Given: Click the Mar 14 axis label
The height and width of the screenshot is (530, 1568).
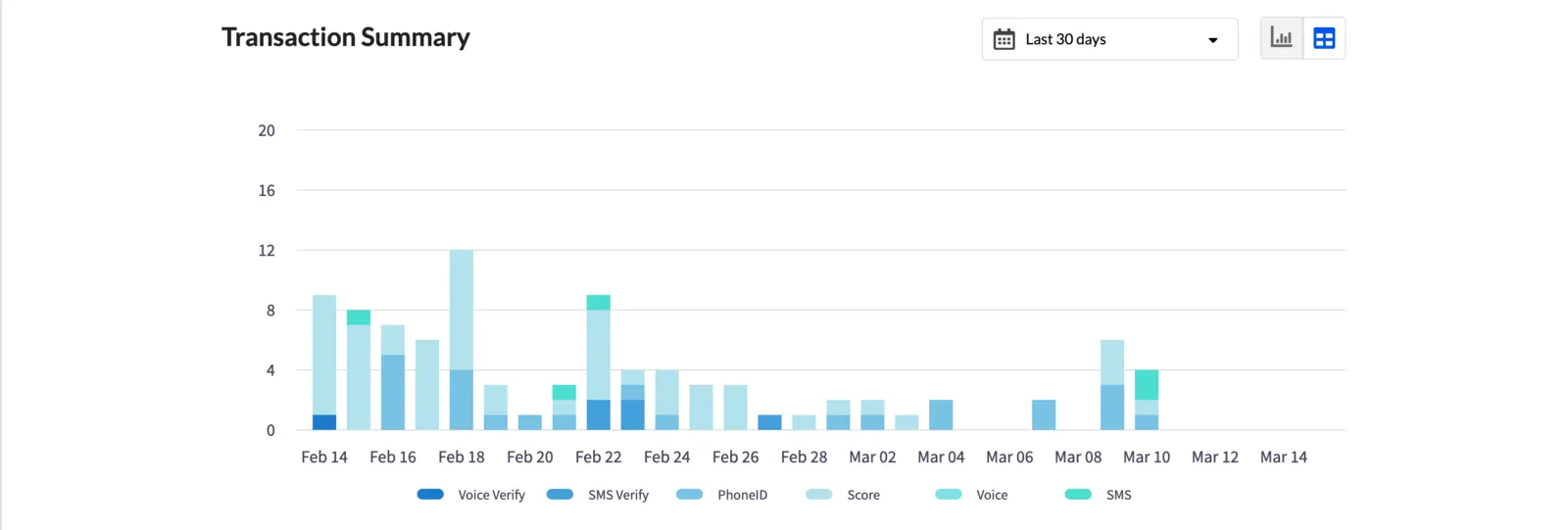Looking at the screenshot, I should tap(1284, 457).
